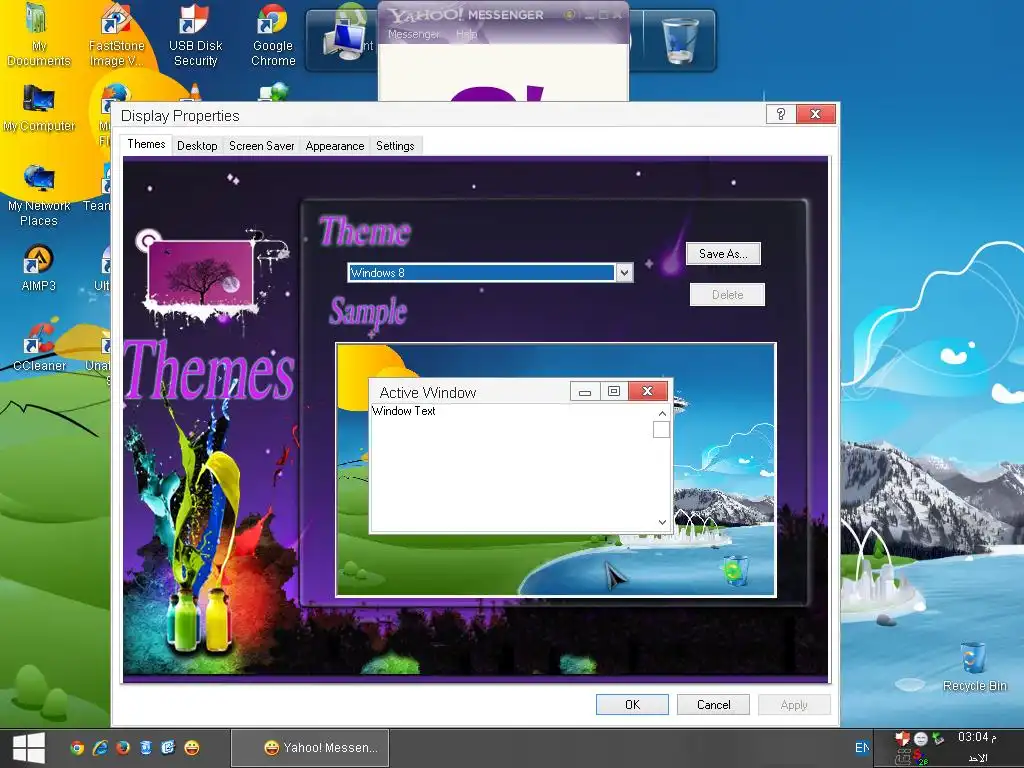This screenshot has height=768, width=1024.
Task: Click the white face tray icon
Action: pos(921,739)
